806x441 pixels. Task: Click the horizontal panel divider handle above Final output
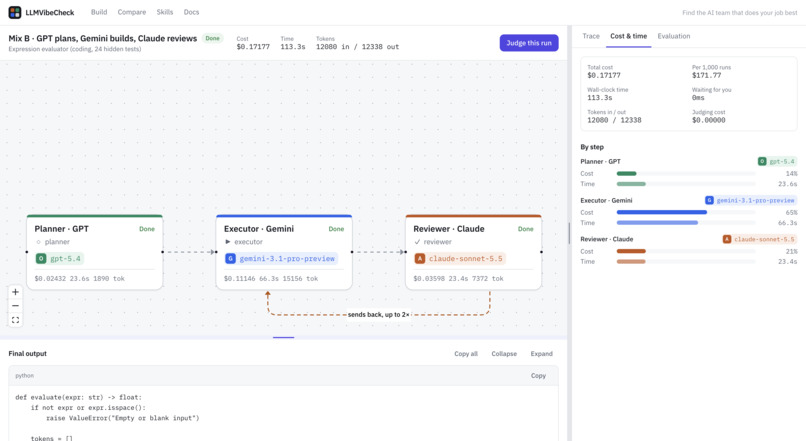point(283,337)
